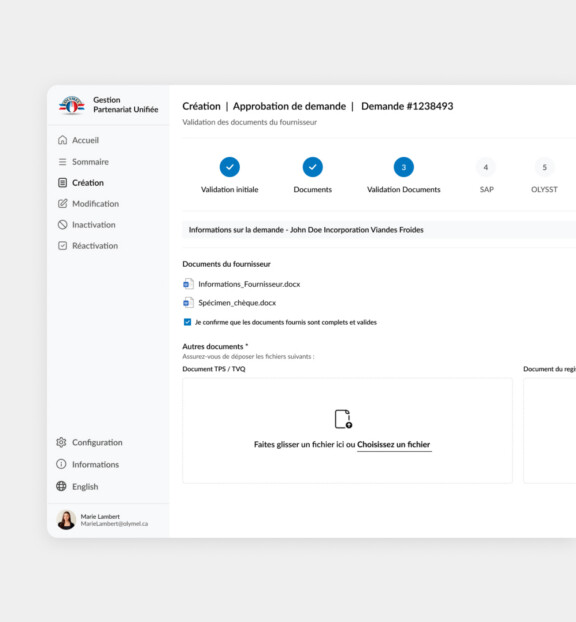Open Modification via its pencil icon
The image size is (576, 622).
pos(62,203)
